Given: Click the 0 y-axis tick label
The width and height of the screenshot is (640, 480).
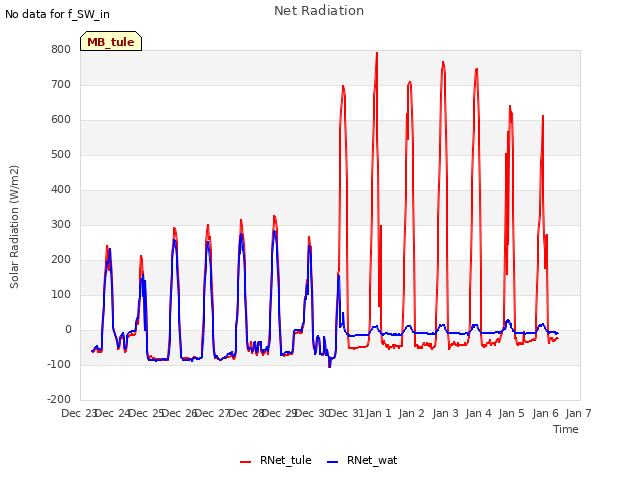Looking at the screenshot, I should click(68, 330).
